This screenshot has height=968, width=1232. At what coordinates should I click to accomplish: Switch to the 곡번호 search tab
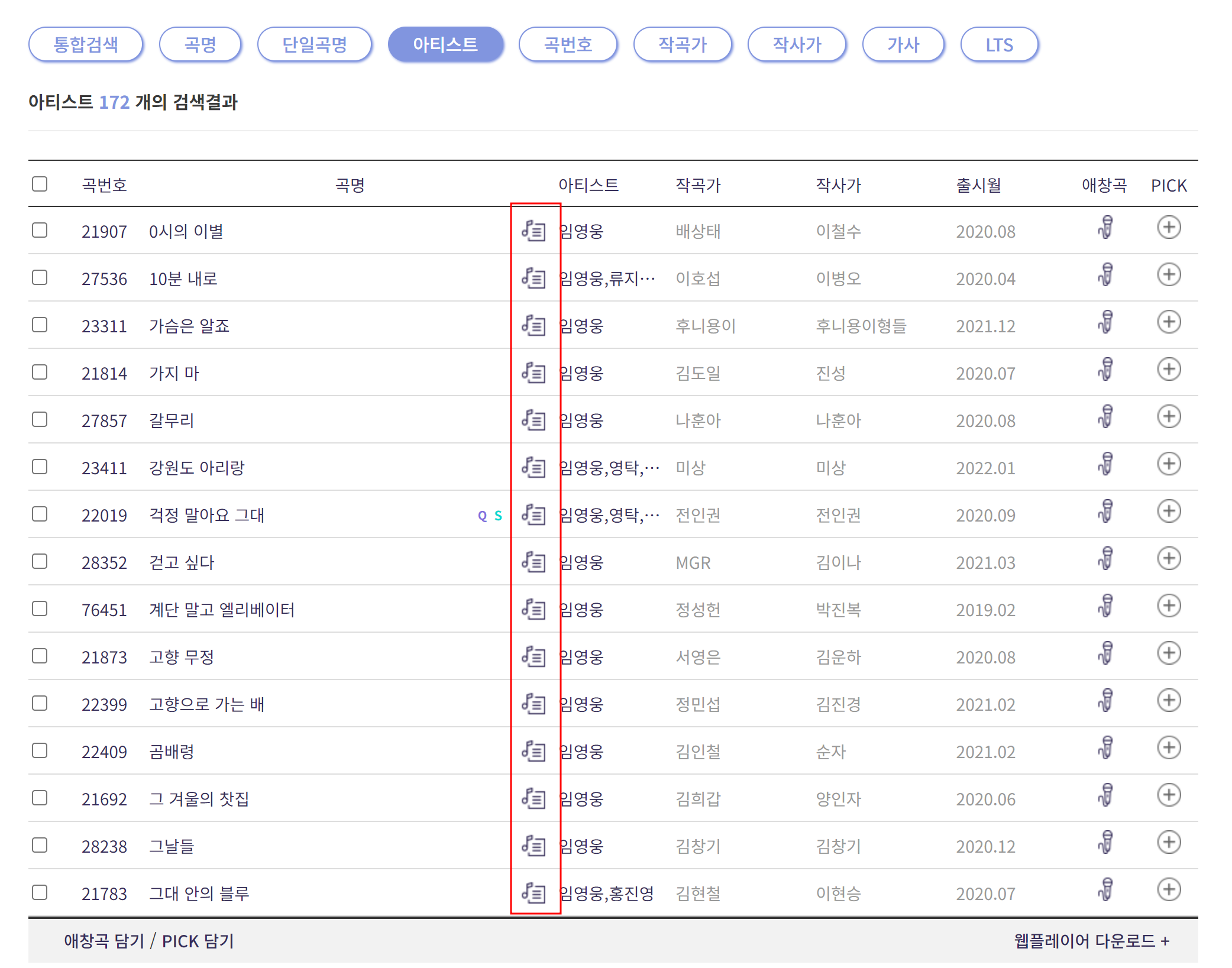[567, 44]
